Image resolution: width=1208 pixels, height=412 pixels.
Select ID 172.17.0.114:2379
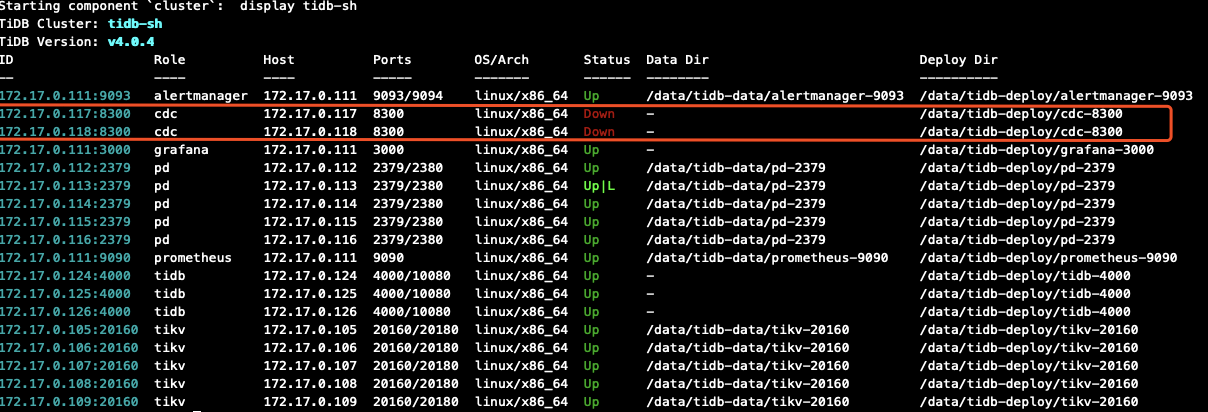coord(66,204)
